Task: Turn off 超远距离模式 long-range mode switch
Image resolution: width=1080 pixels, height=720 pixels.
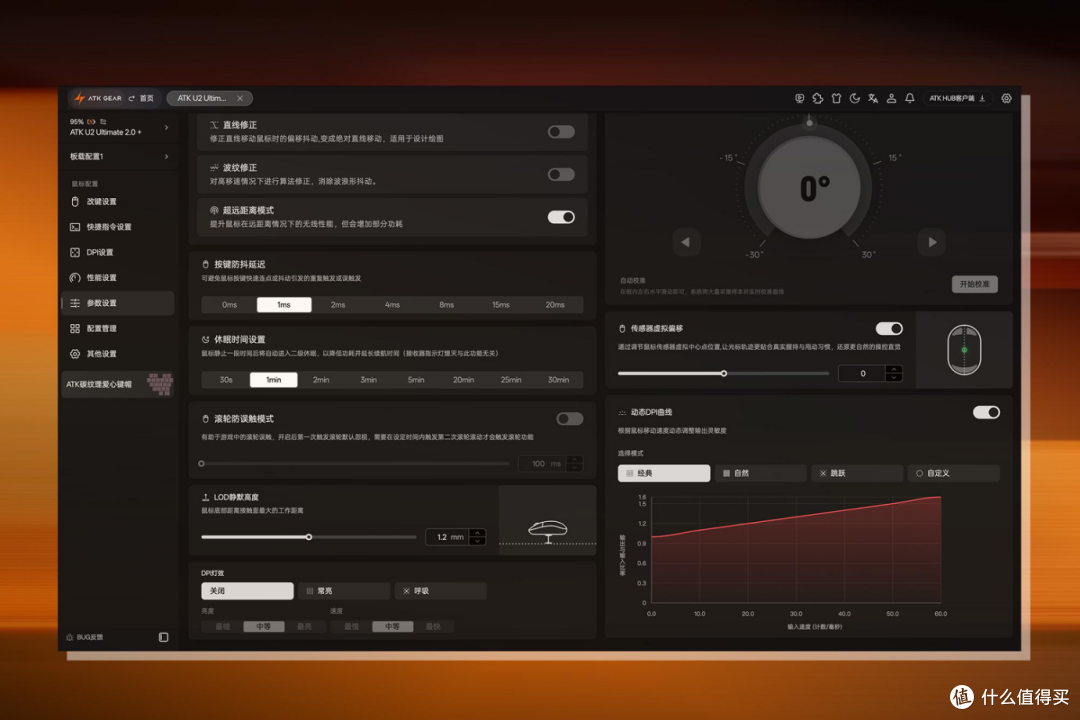Action: [x=561, y=217]
